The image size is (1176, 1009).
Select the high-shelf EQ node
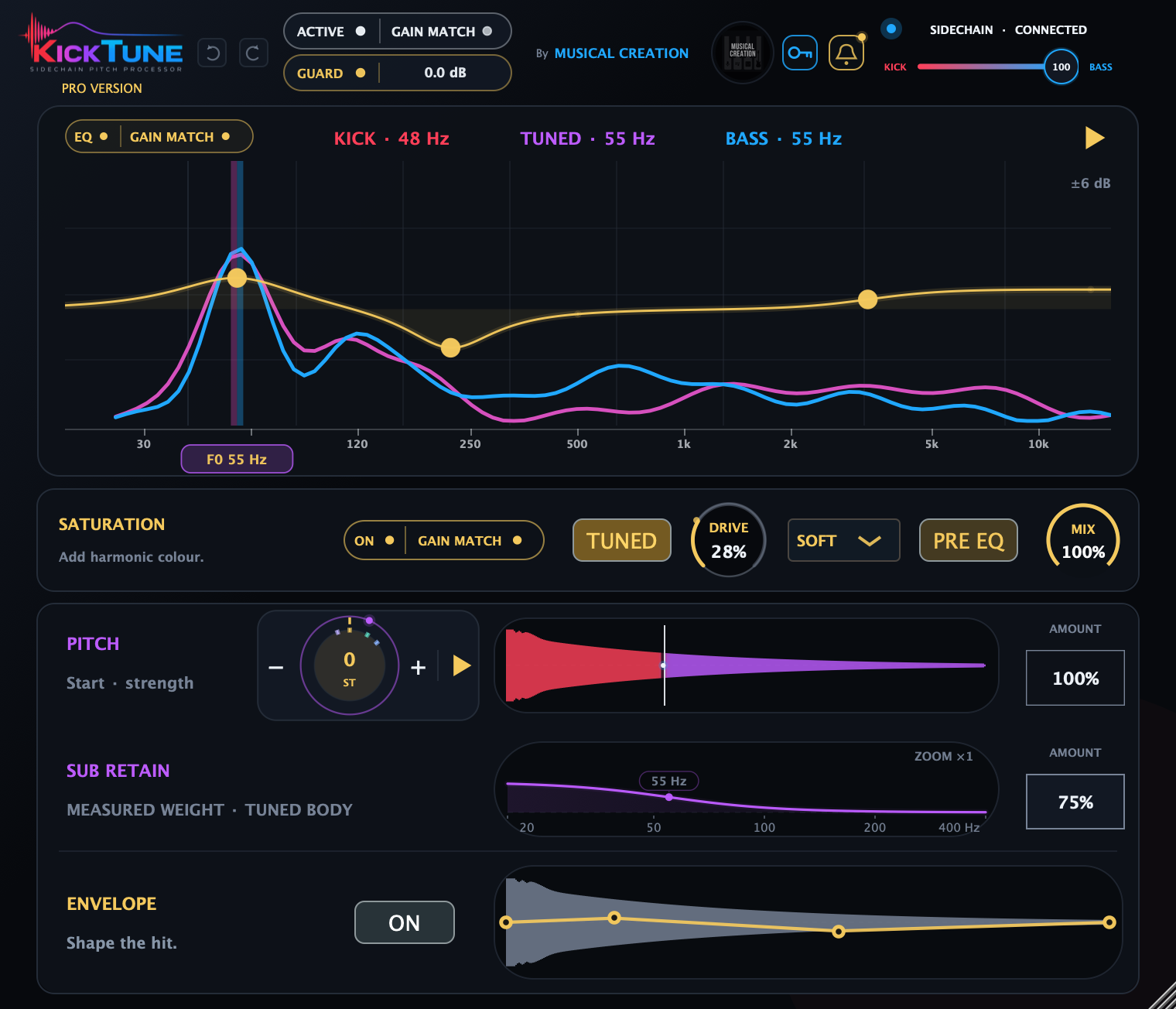point(867,299)
